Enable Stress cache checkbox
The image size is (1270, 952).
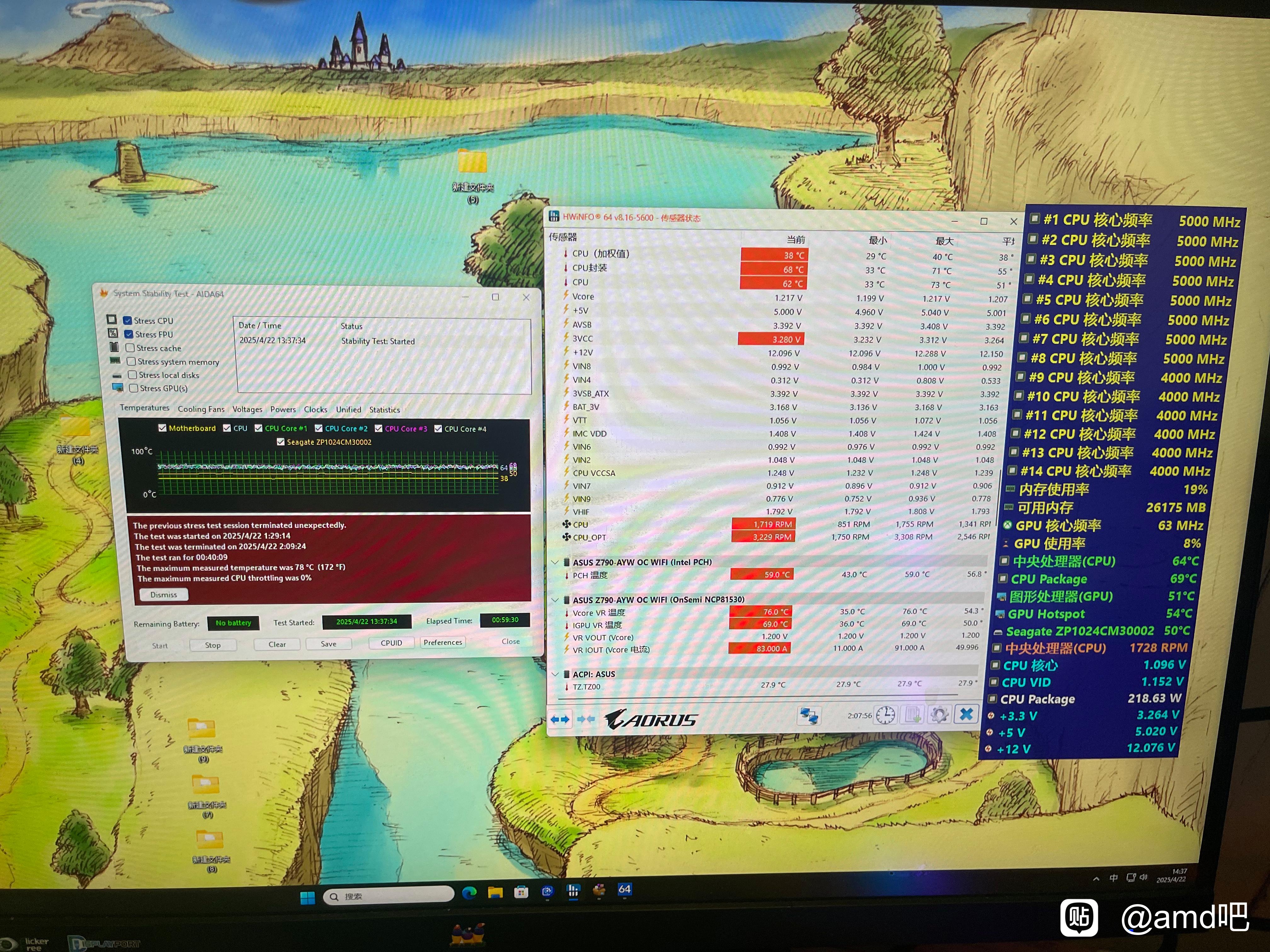point(130,348)
